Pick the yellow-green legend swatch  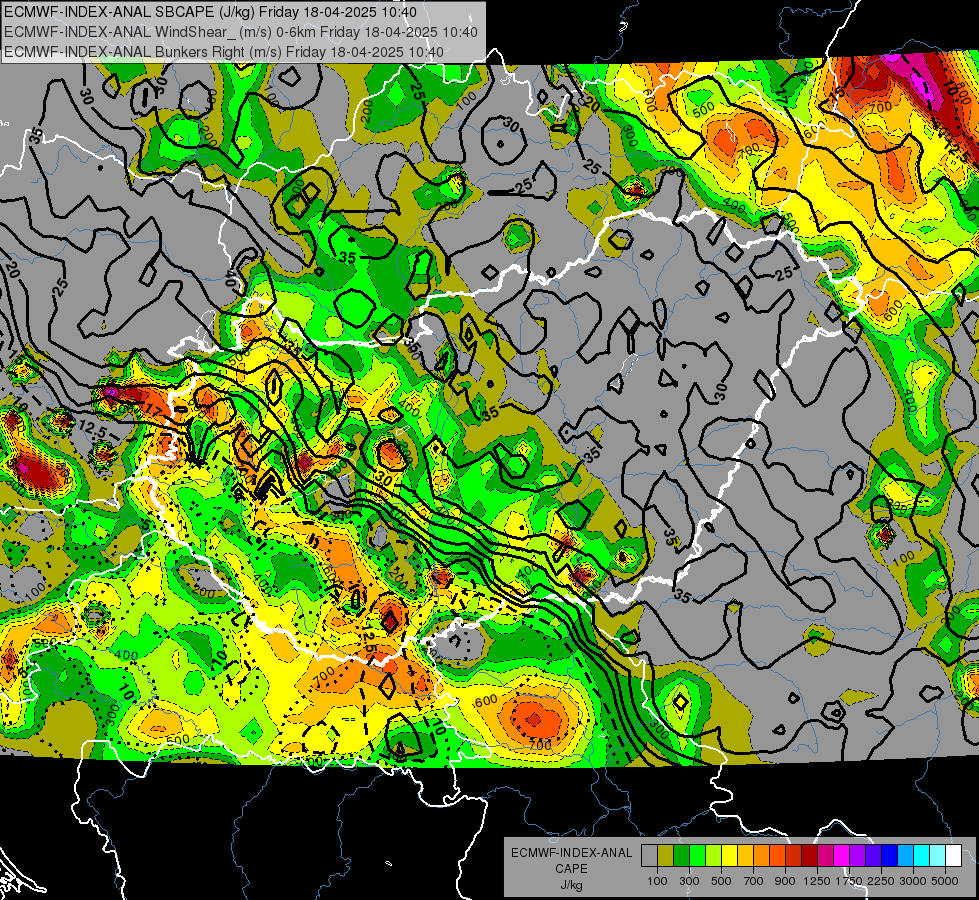click(714, 855)
